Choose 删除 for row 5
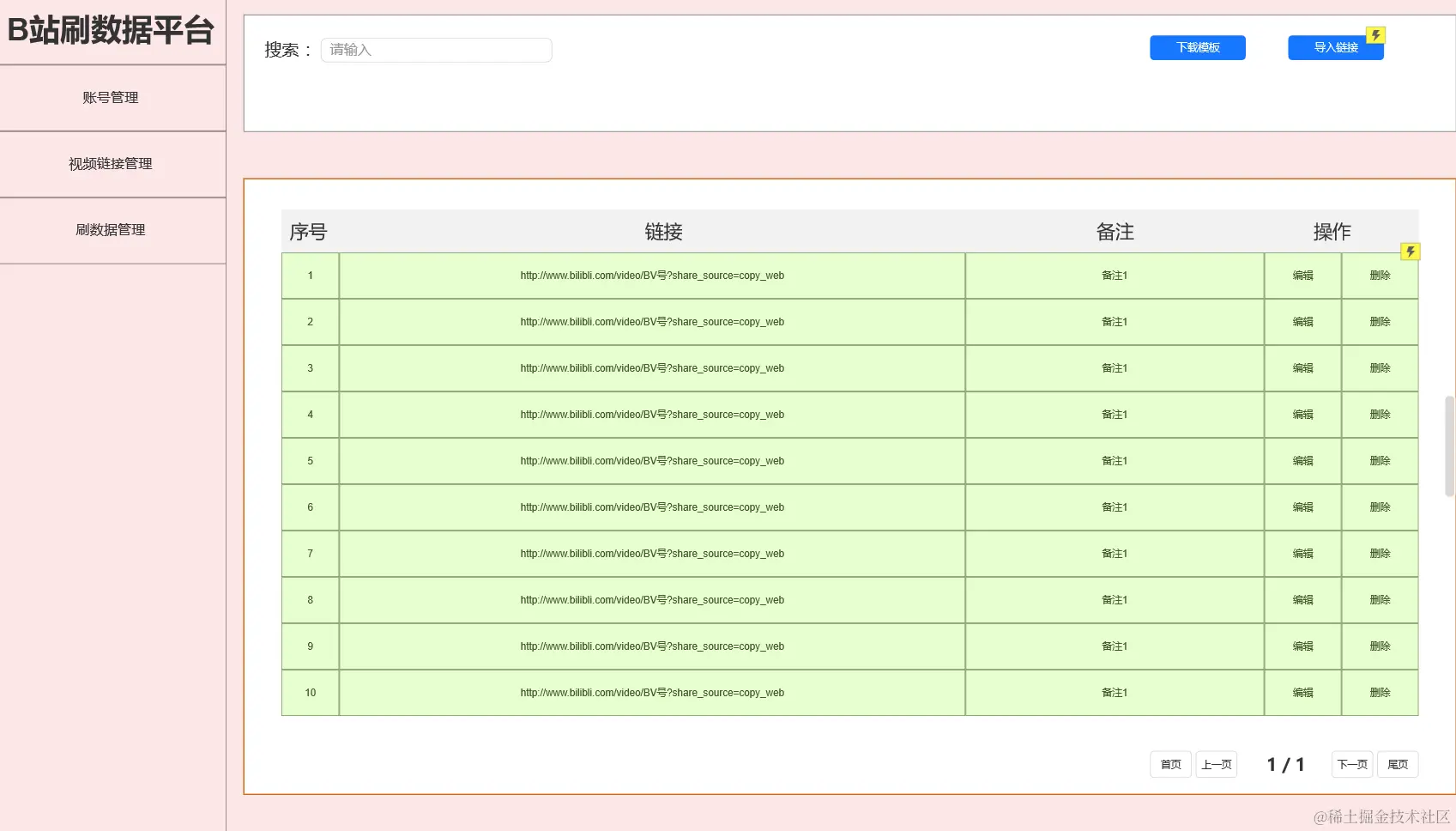 tap(1380, 461)
